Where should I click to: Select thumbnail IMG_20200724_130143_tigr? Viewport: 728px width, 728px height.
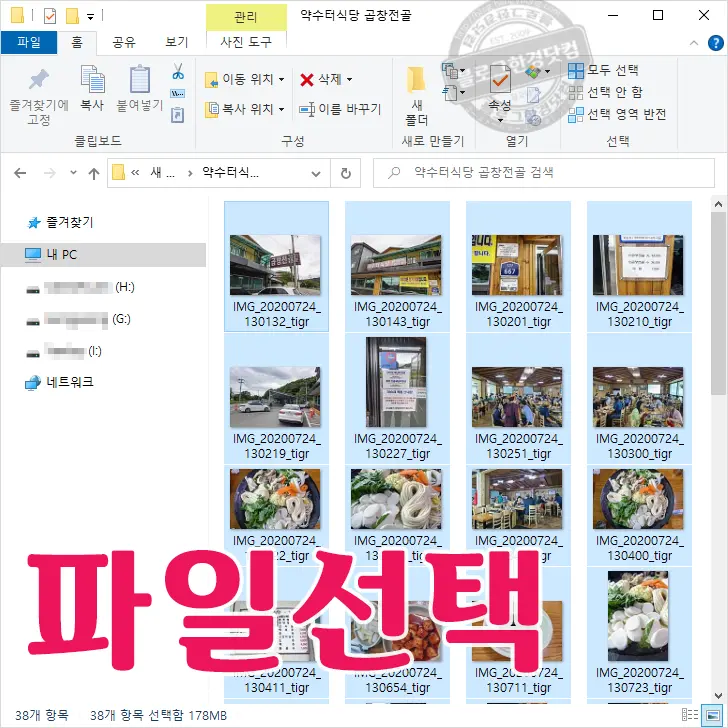tap(397, 266)
